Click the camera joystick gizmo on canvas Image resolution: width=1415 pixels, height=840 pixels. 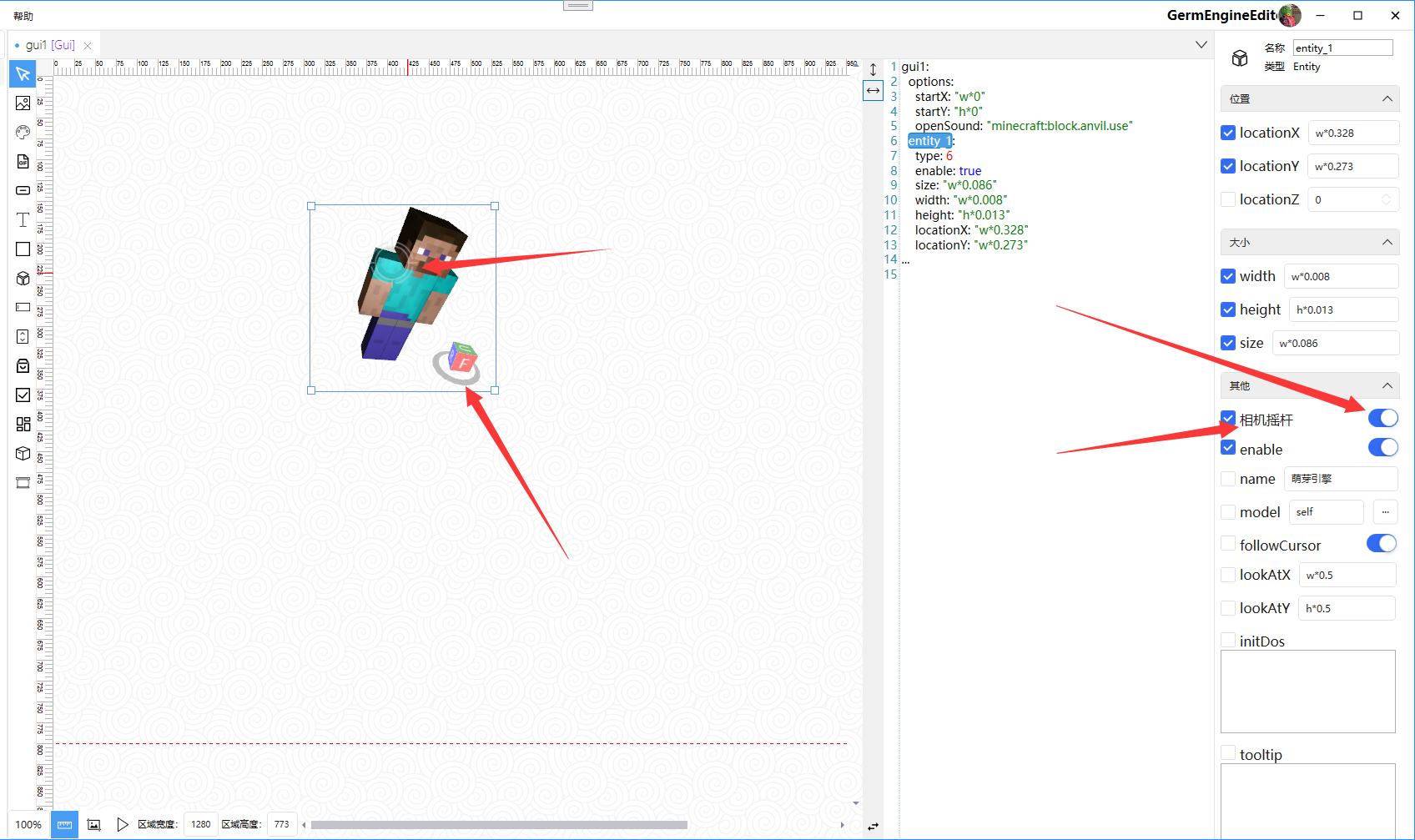(457, 363)
